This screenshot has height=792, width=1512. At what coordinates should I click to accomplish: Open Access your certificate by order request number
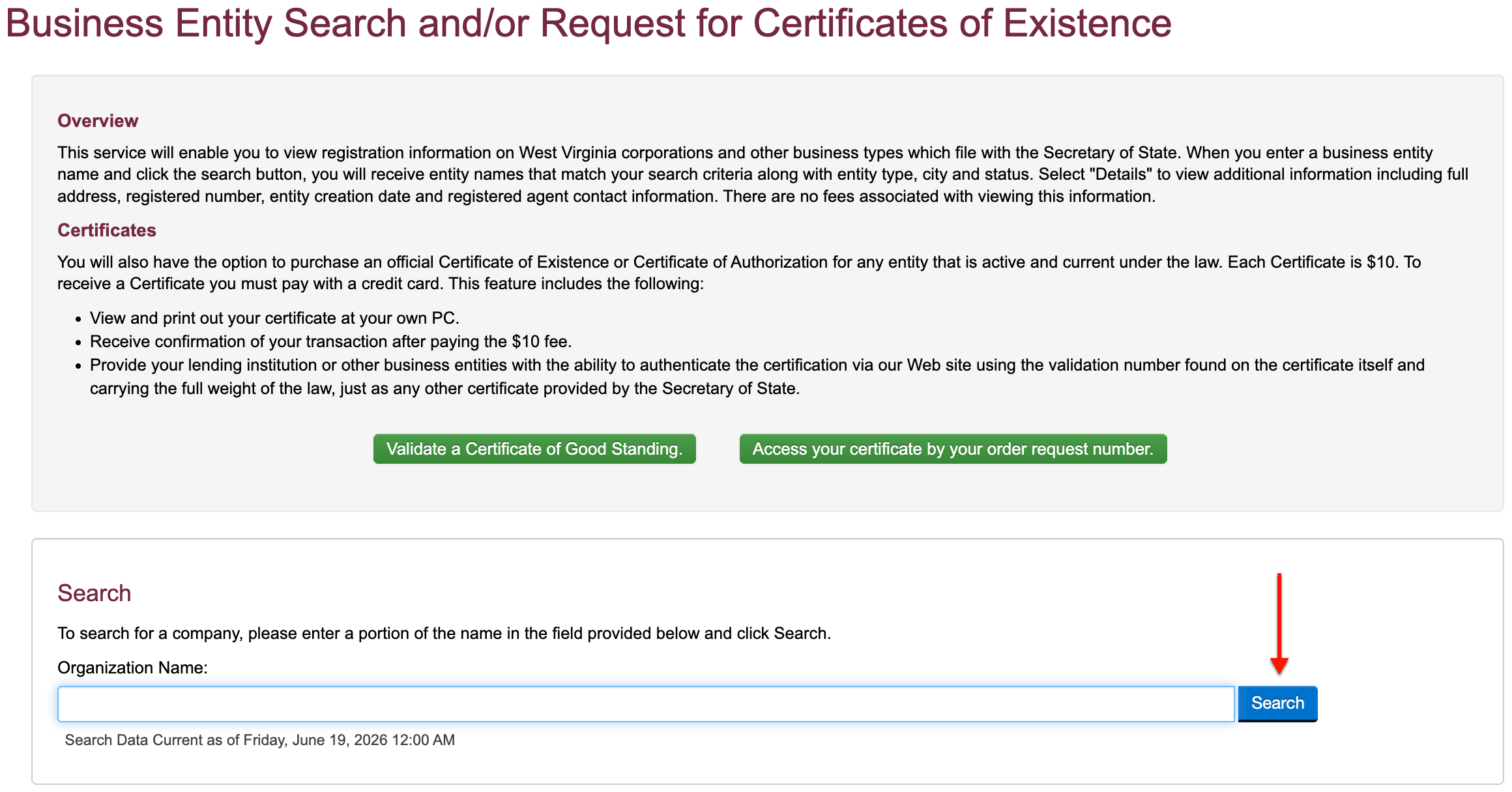tap(953, 449)
